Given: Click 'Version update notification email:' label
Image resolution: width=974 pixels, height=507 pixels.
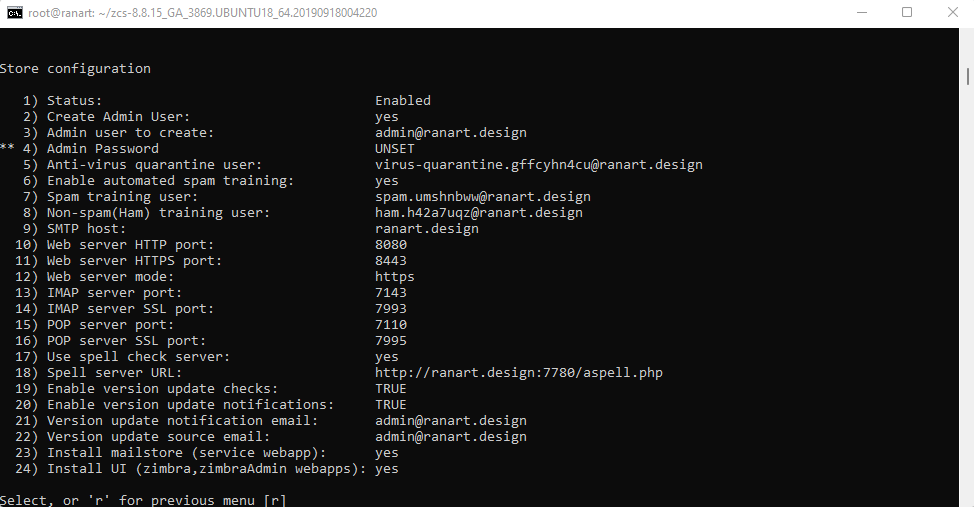Looking at the screenshot, I should pyautogui.click(x=182, y=421).
